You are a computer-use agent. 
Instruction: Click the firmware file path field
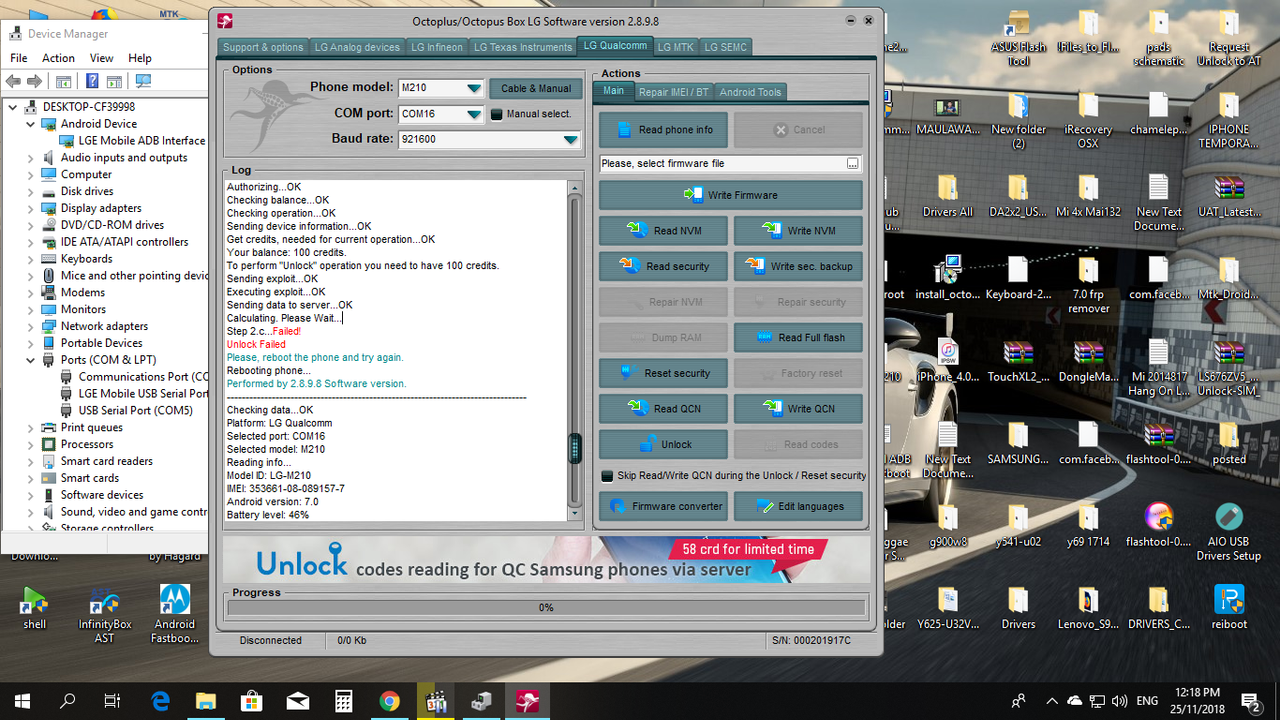pos(722,163)
